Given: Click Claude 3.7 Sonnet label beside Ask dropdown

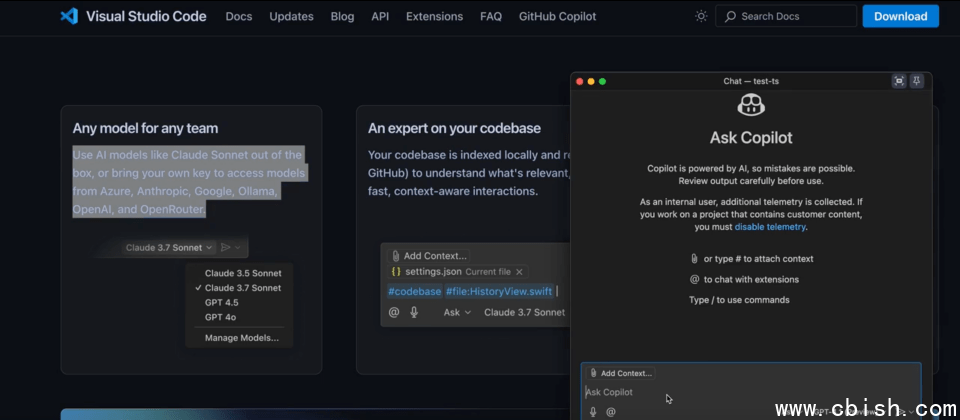Looking at the screenshot, I should [x=525, y=312].
